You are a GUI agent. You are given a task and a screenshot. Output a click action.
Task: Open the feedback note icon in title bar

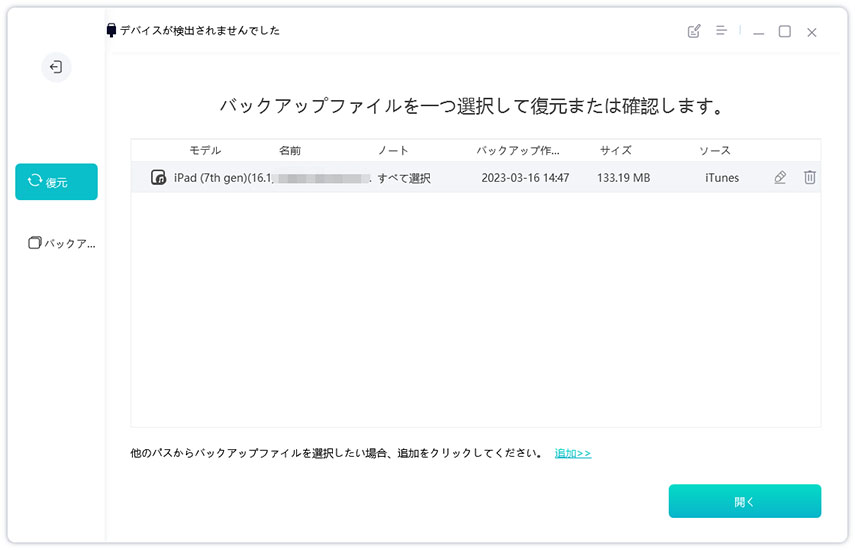pyautogui.click(x=694, y=32)
